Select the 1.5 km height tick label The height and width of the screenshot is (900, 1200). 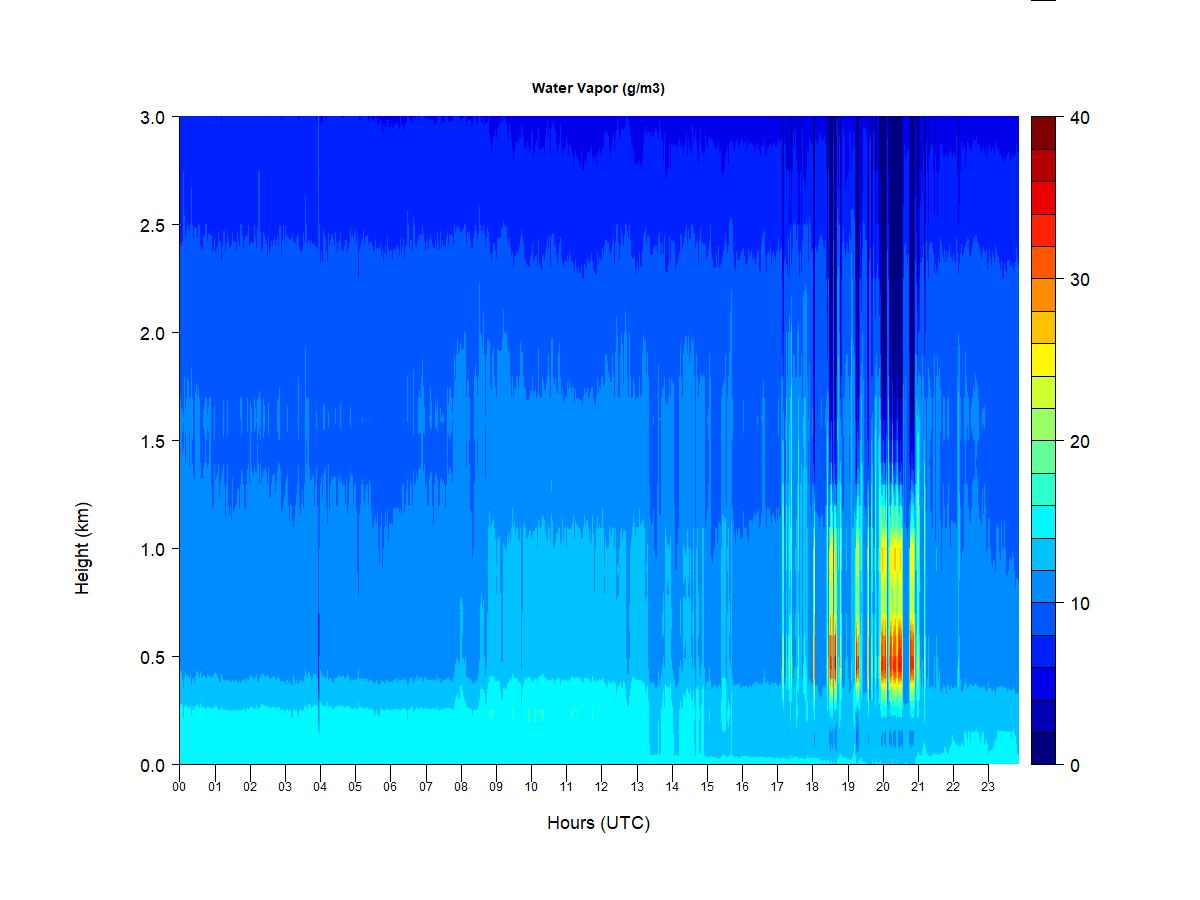click(x=152, y=441)
